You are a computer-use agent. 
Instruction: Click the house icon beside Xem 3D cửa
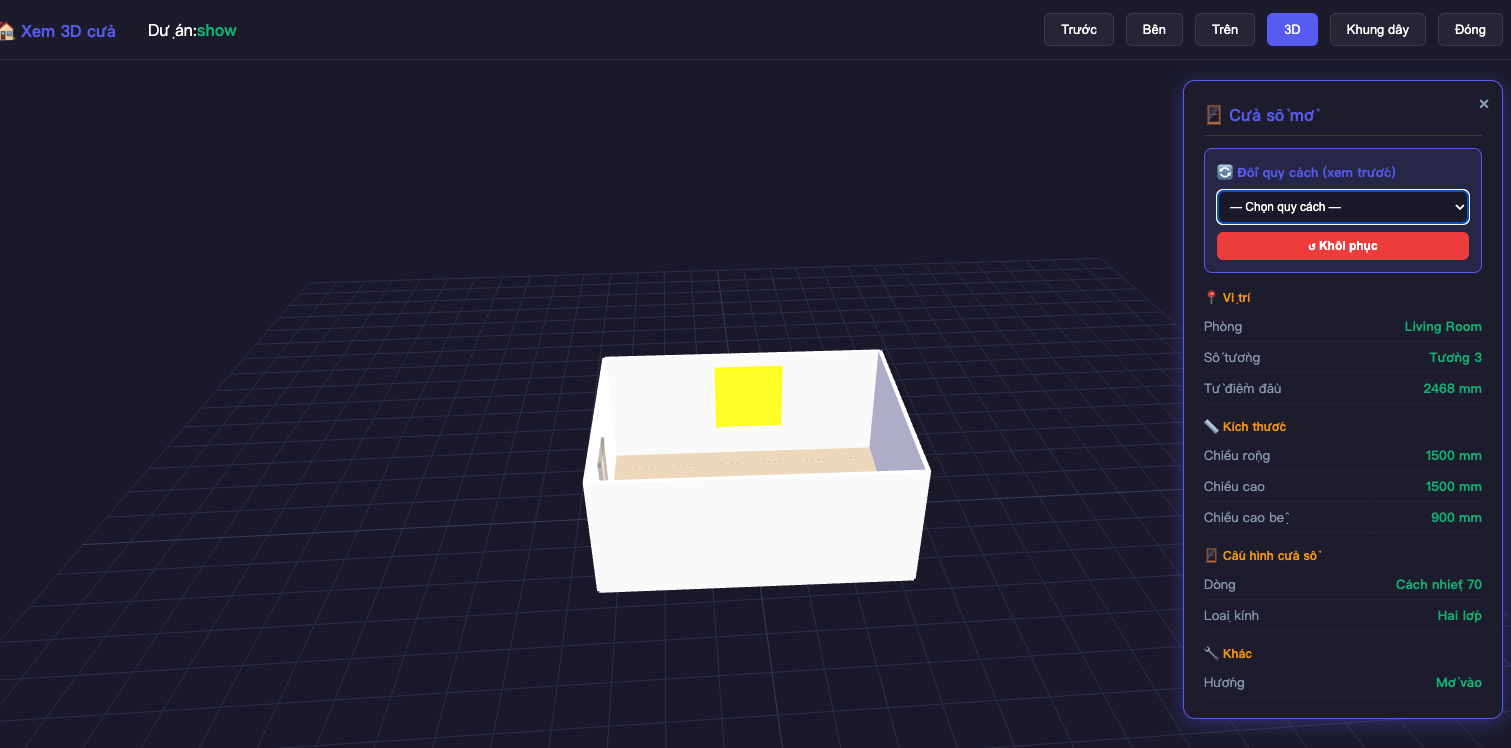point(7,31)
